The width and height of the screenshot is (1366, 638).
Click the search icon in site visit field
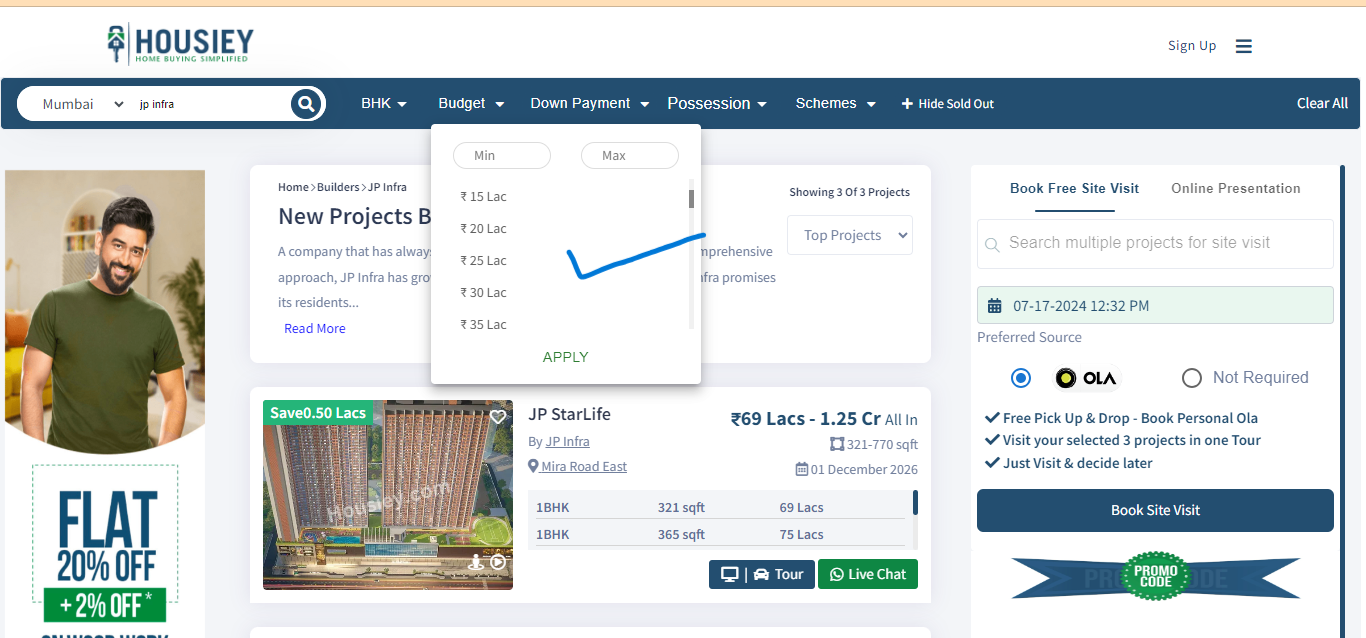pos(992,244)
